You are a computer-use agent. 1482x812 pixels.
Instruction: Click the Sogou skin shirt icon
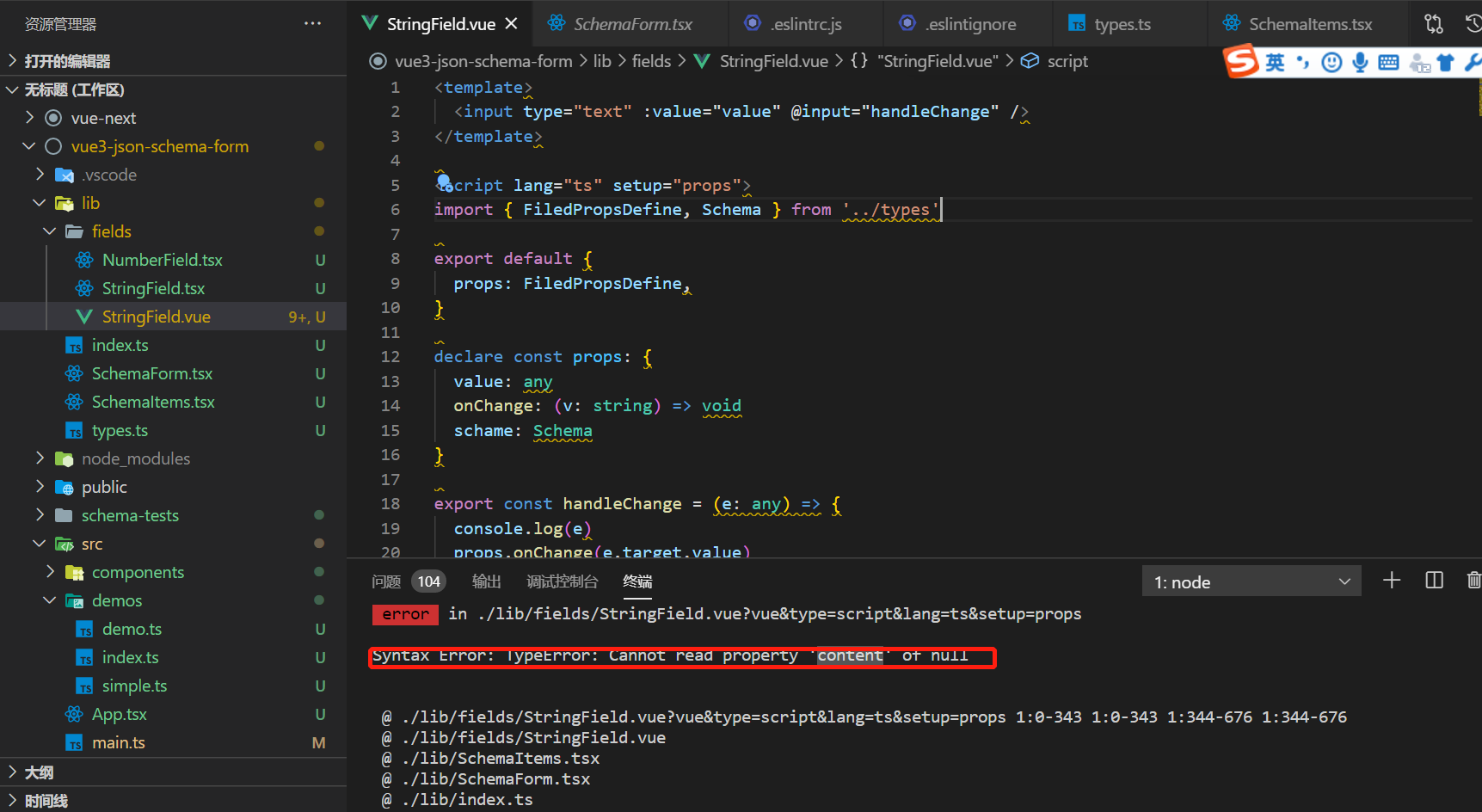(1446, 62)
